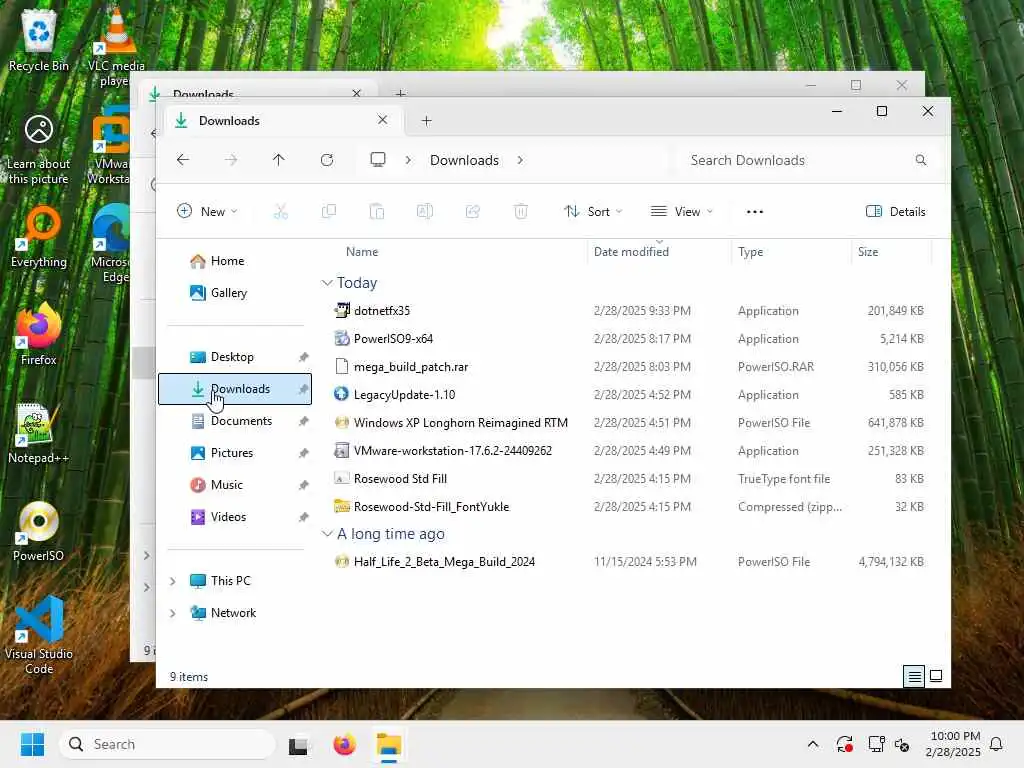Sort by Name column header
This screenshot has width=1024, height=768.
coord(362,251)
